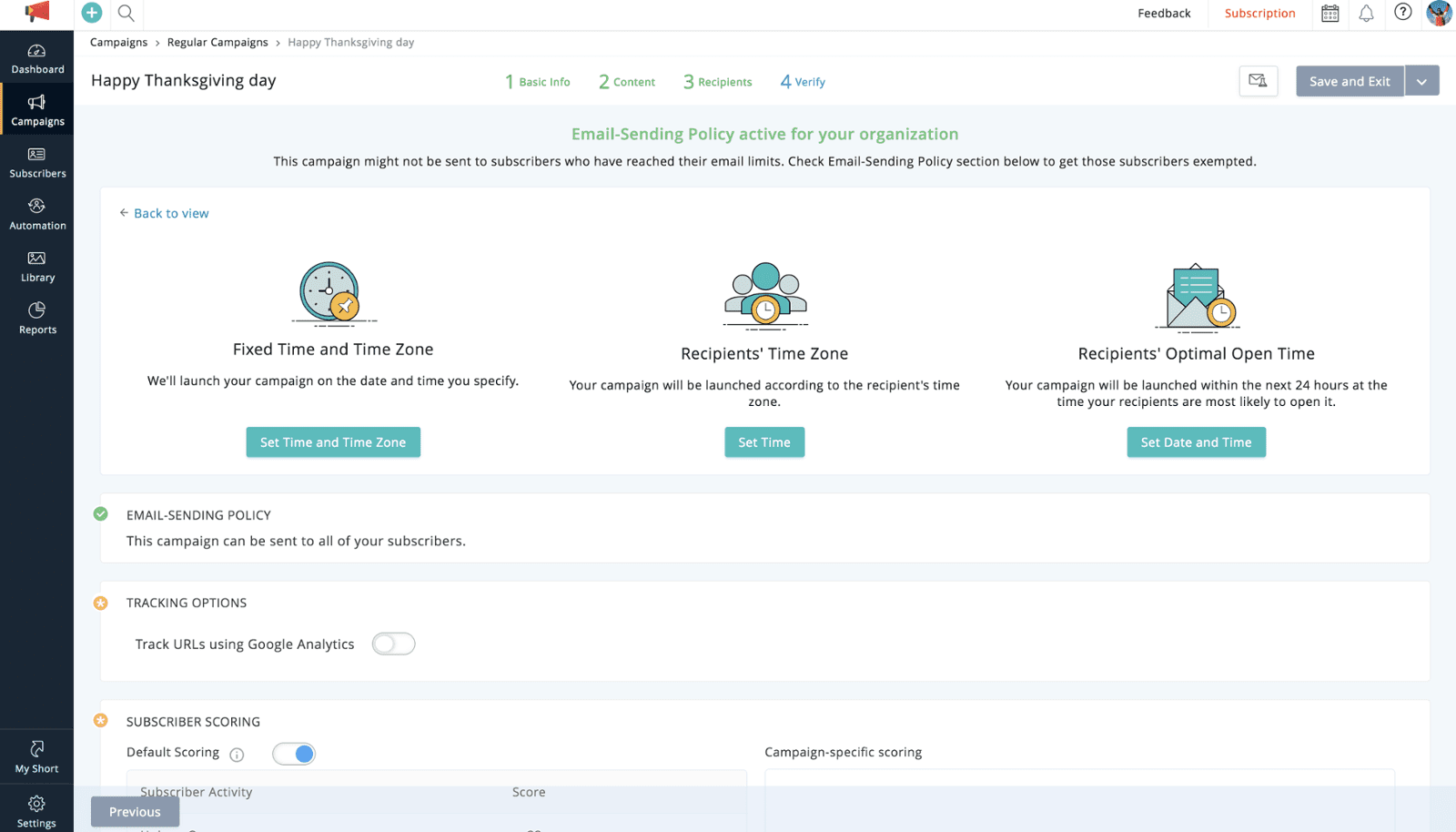Click the send test email icon button
1456x832 pixels.
tap(1259, 81)
